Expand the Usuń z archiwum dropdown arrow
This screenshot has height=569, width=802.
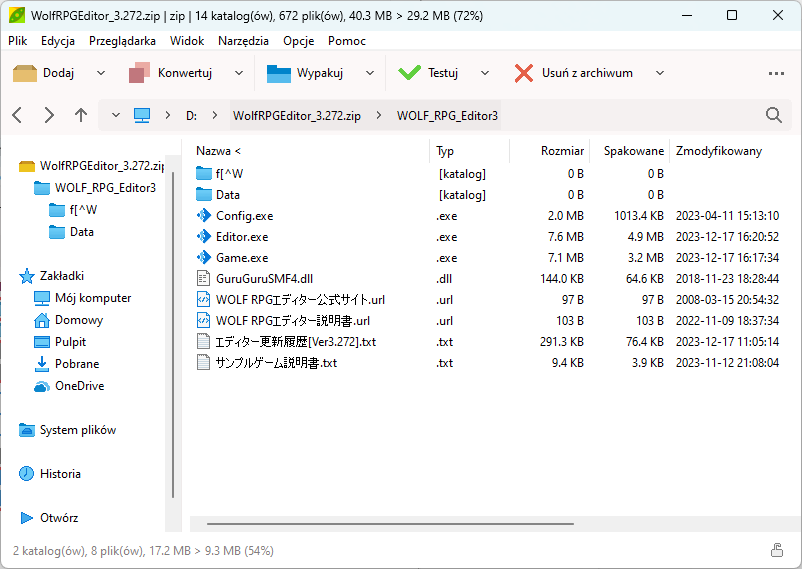pyautogui.click(x=660, y=73)
